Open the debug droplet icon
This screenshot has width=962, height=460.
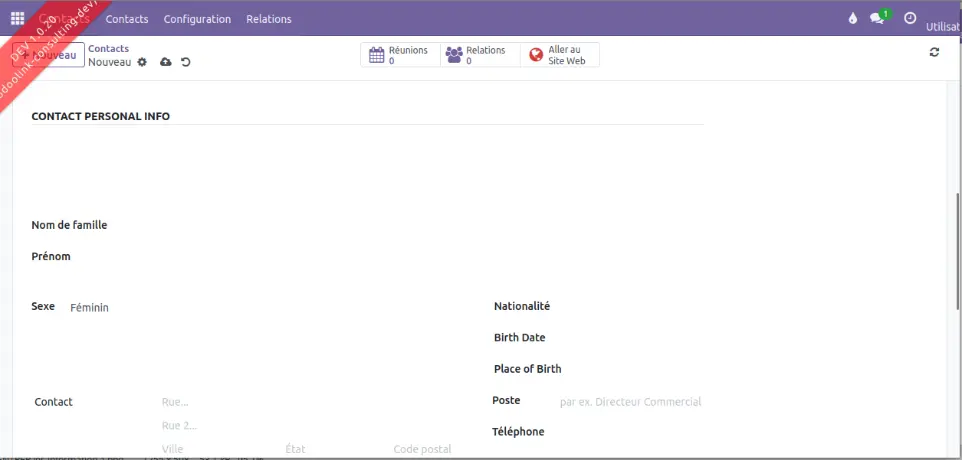click(852, 18)
